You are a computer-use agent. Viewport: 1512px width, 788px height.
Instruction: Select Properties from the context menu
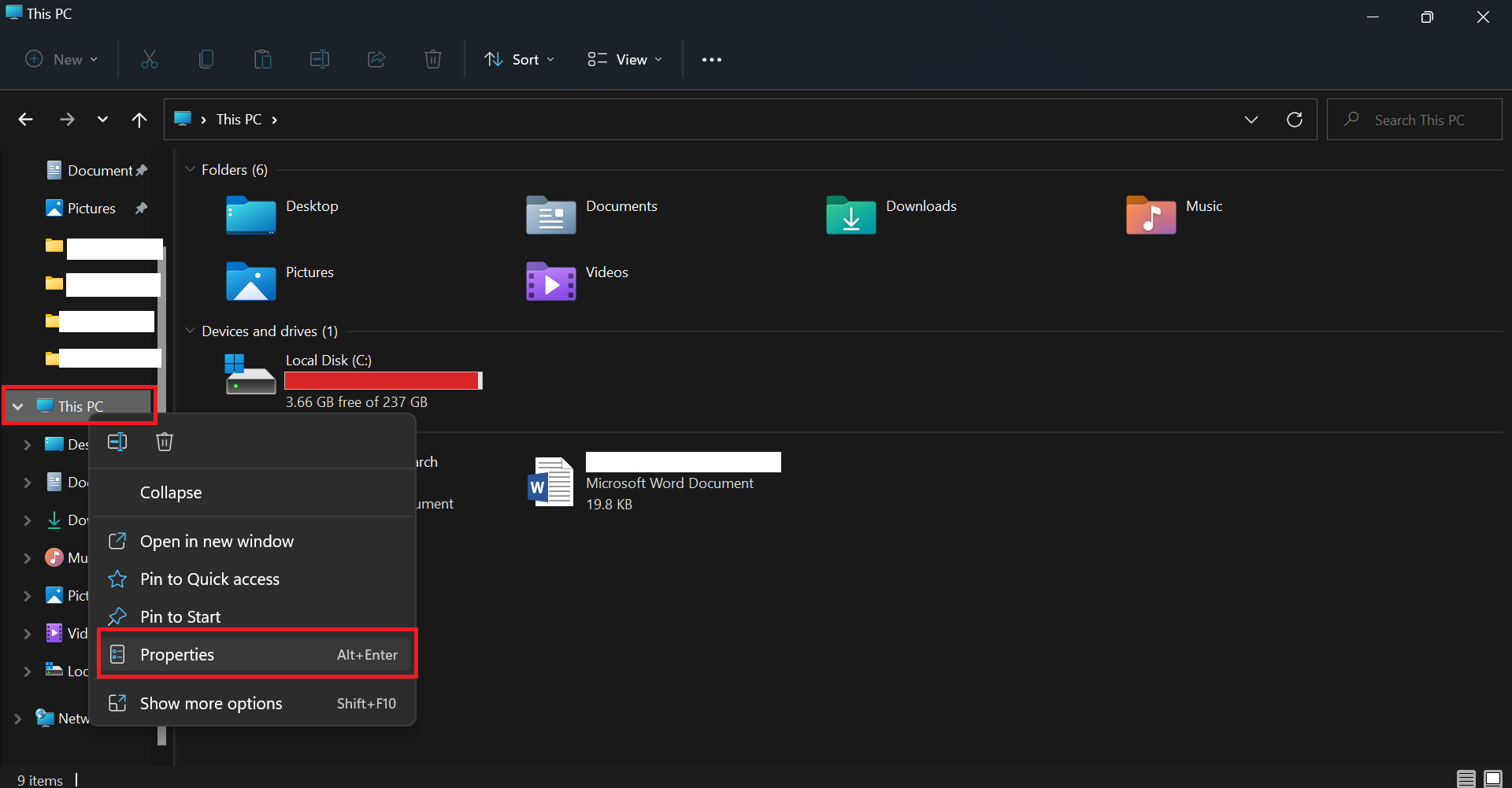click(257, 654)
